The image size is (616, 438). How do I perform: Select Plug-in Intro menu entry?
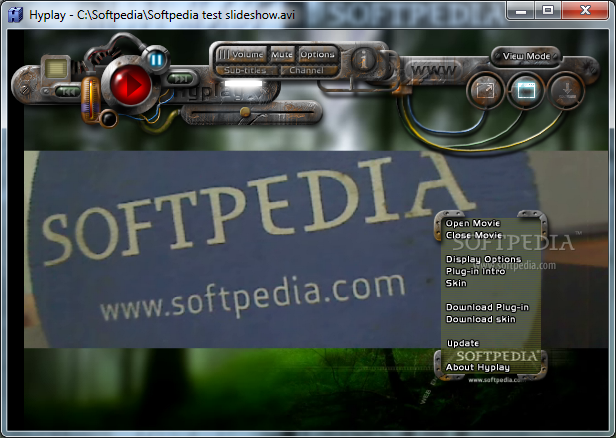475,271
